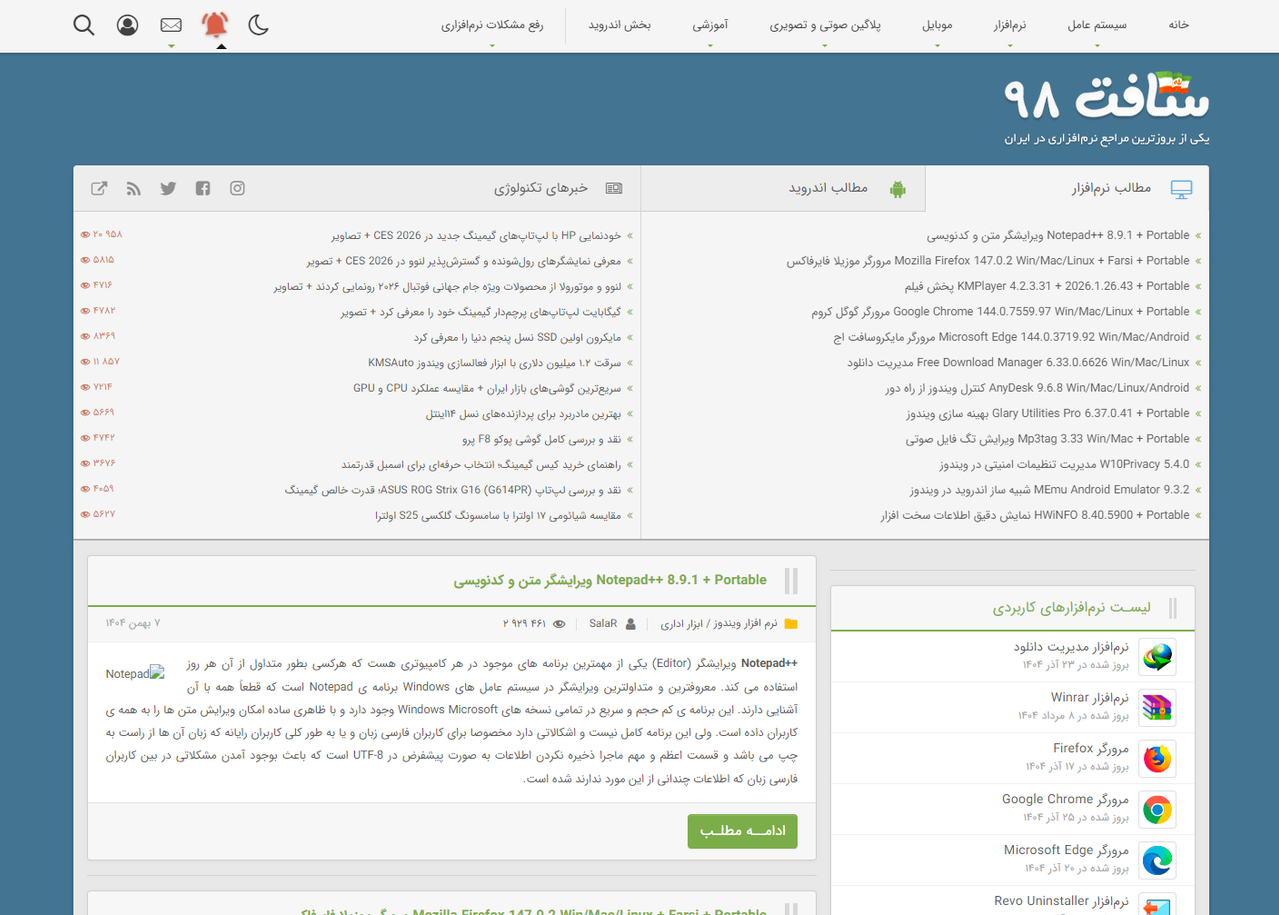Open Micron fifth-gen SSD news
The height and width of the screenshot is (915, 1279).
(x=518, y=337)
